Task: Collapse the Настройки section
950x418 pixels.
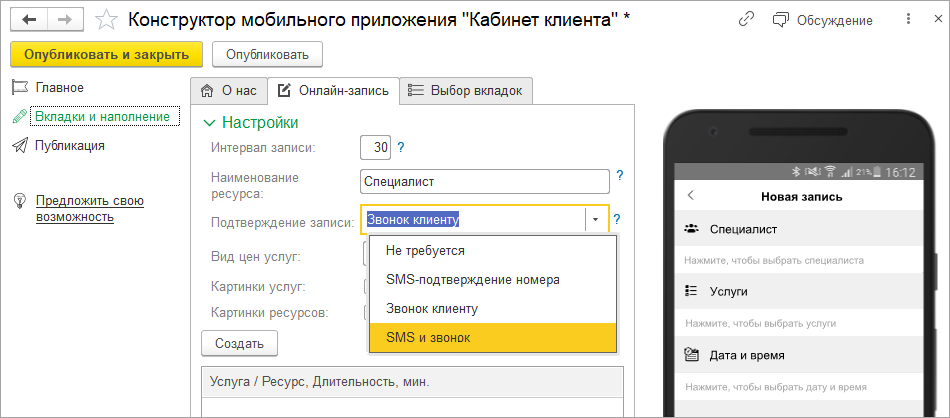Action: click(209, 123)
